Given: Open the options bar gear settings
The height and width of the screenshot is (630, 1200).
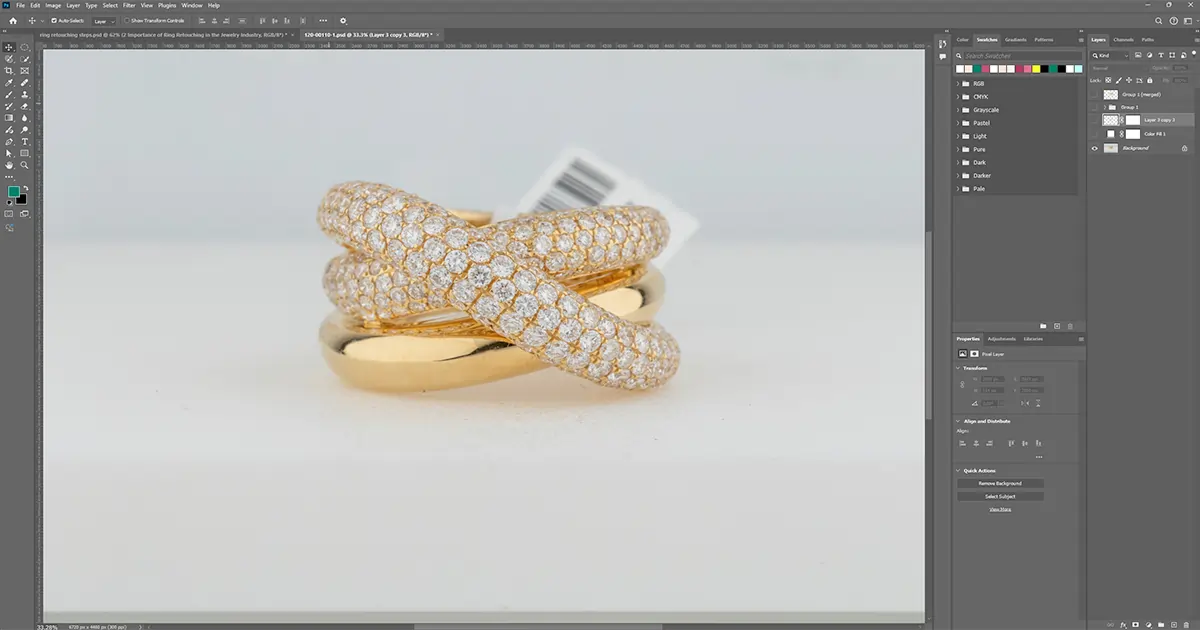Looking at the screenshot, I should (343, 20).
